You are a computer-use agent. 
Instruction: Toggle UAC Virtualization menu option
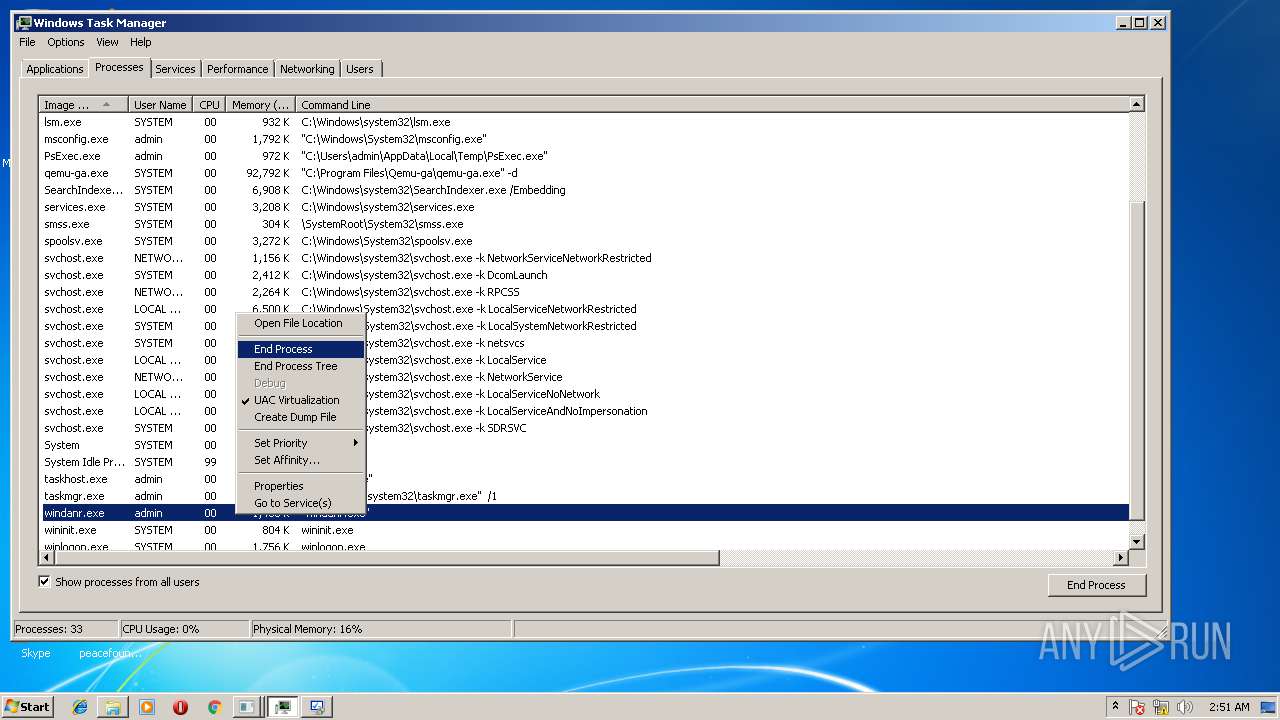tap(300, 400)
